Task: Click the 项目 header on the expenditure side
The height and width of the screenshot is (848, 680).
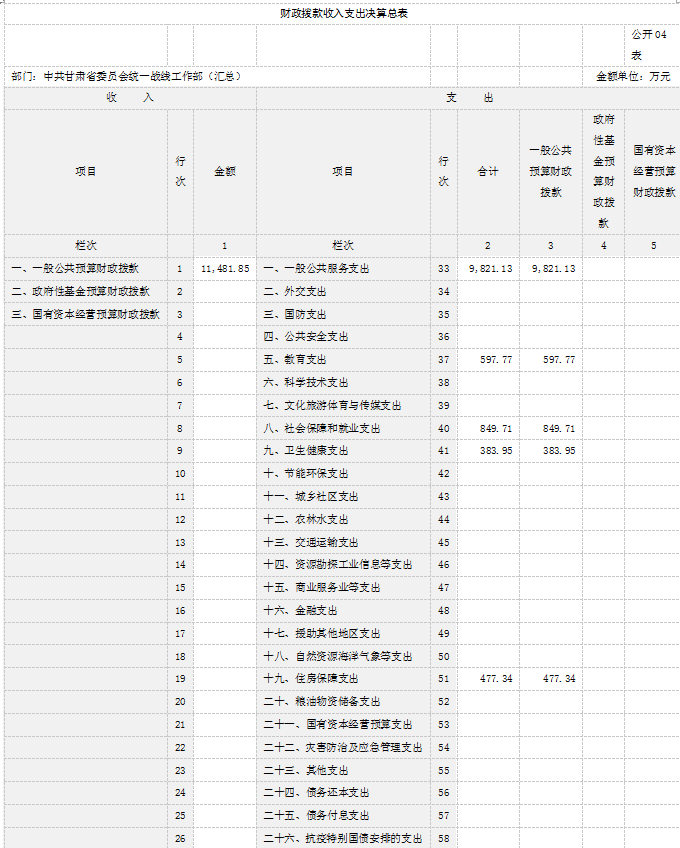Action: [x=342, y=171]
